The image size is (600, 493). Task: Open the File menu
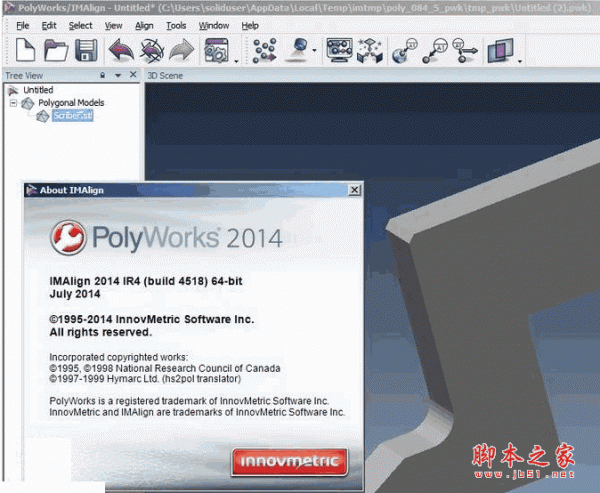(23, 26)
